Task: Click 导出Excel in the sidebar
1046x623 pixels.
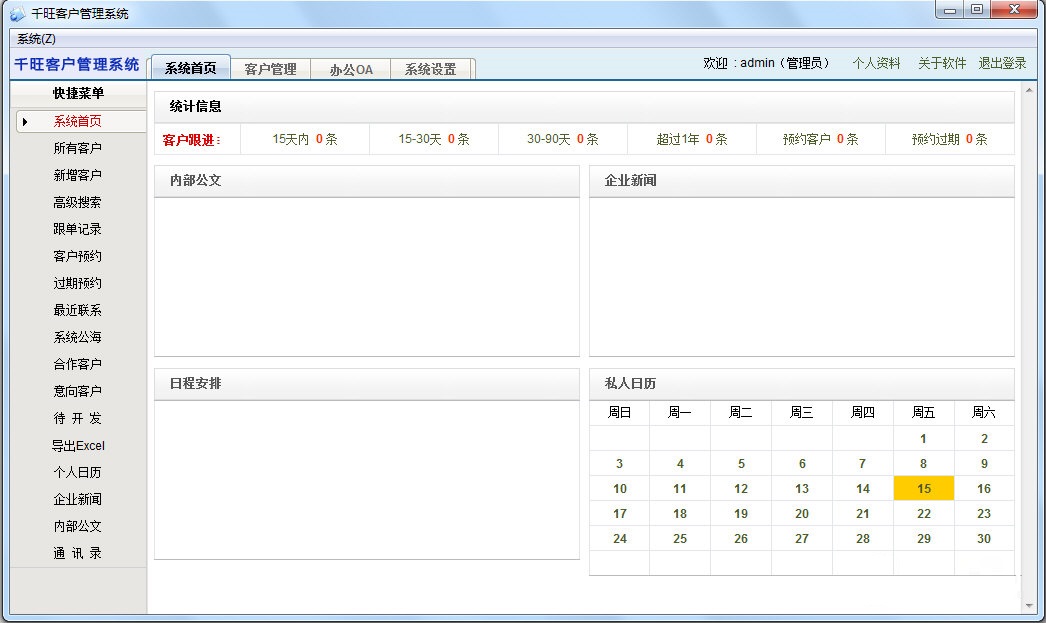Action: click(x=78, y=446)
